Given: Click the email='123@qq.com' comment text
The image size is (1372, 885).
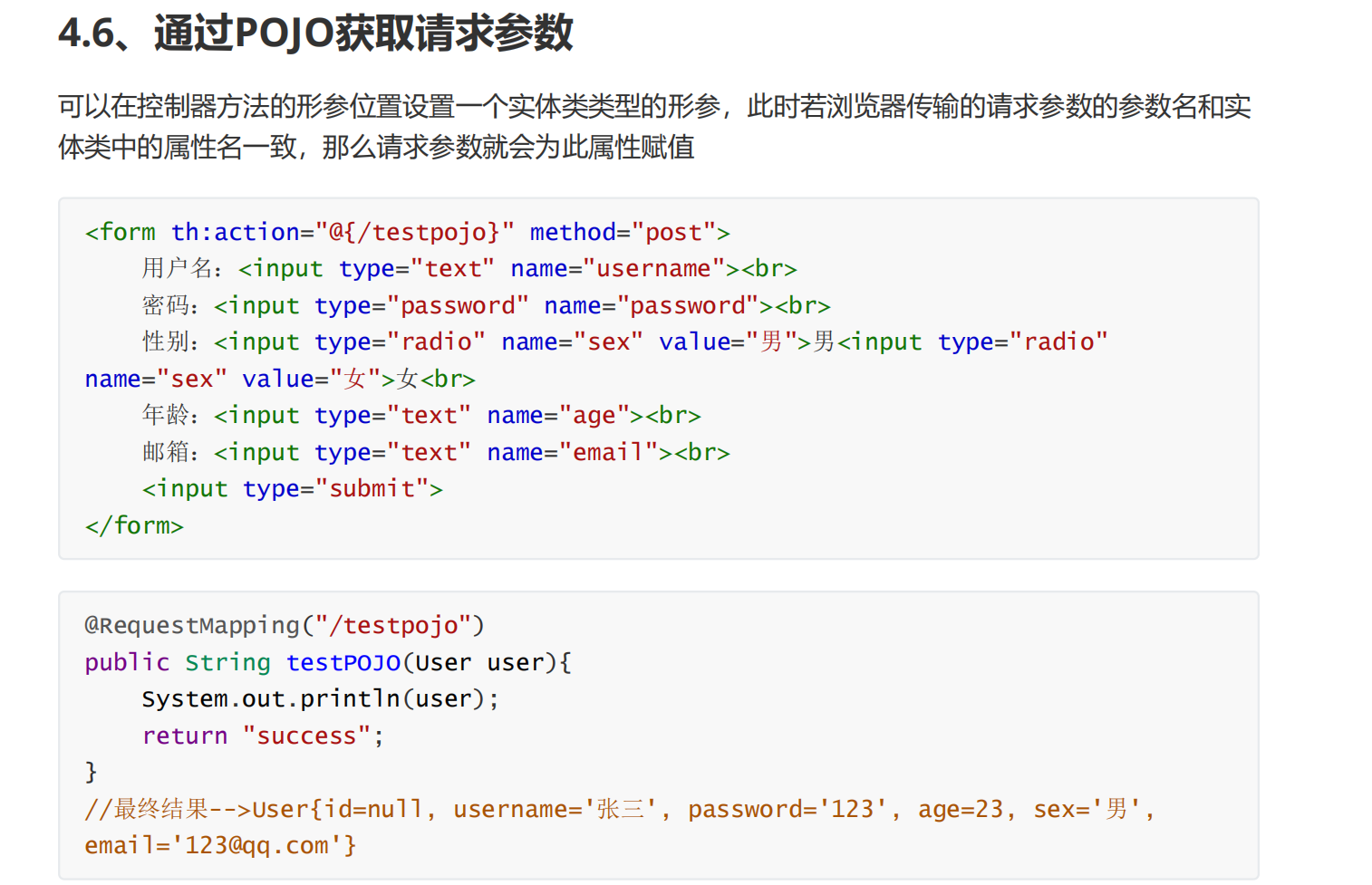Looking at the screenshot, I should (x=220, y=846).
